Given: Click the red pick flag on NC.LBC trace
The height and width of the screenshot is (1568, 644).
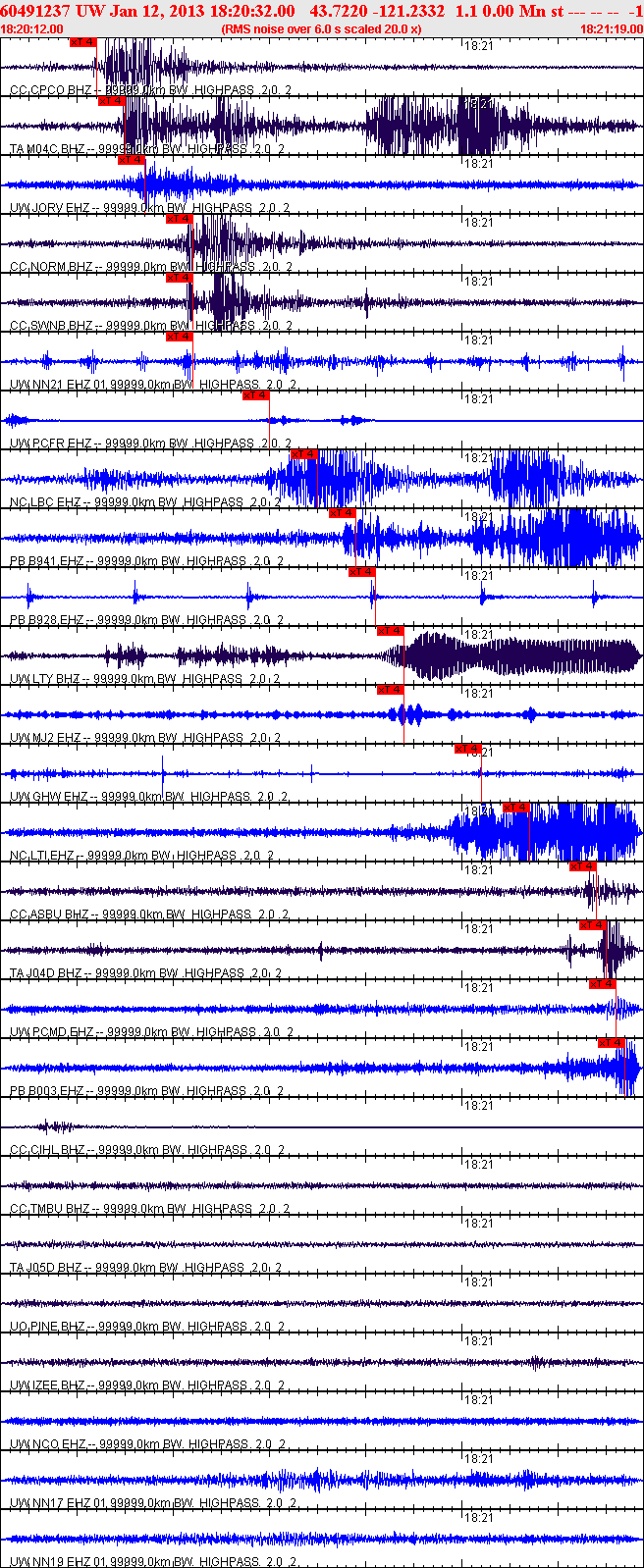Looking at the screenshot, I should coord(304,453).
